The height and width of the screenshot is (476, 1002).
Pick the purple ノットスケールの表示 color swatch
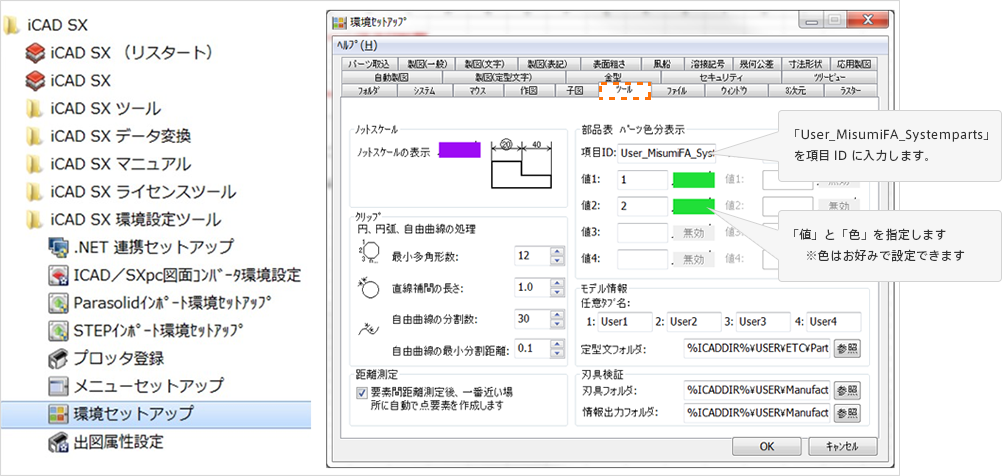point(459,150)
